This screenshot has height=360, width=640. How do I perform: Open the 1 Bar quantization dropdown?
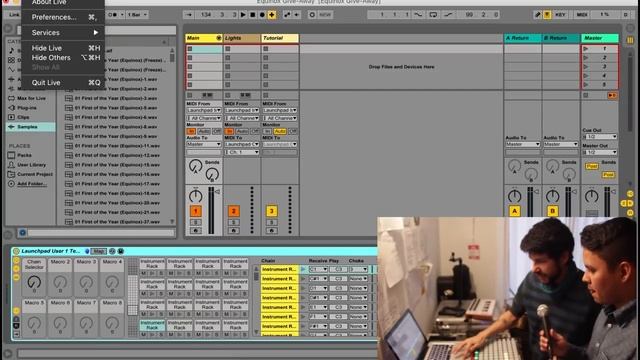tap(137, 15)
